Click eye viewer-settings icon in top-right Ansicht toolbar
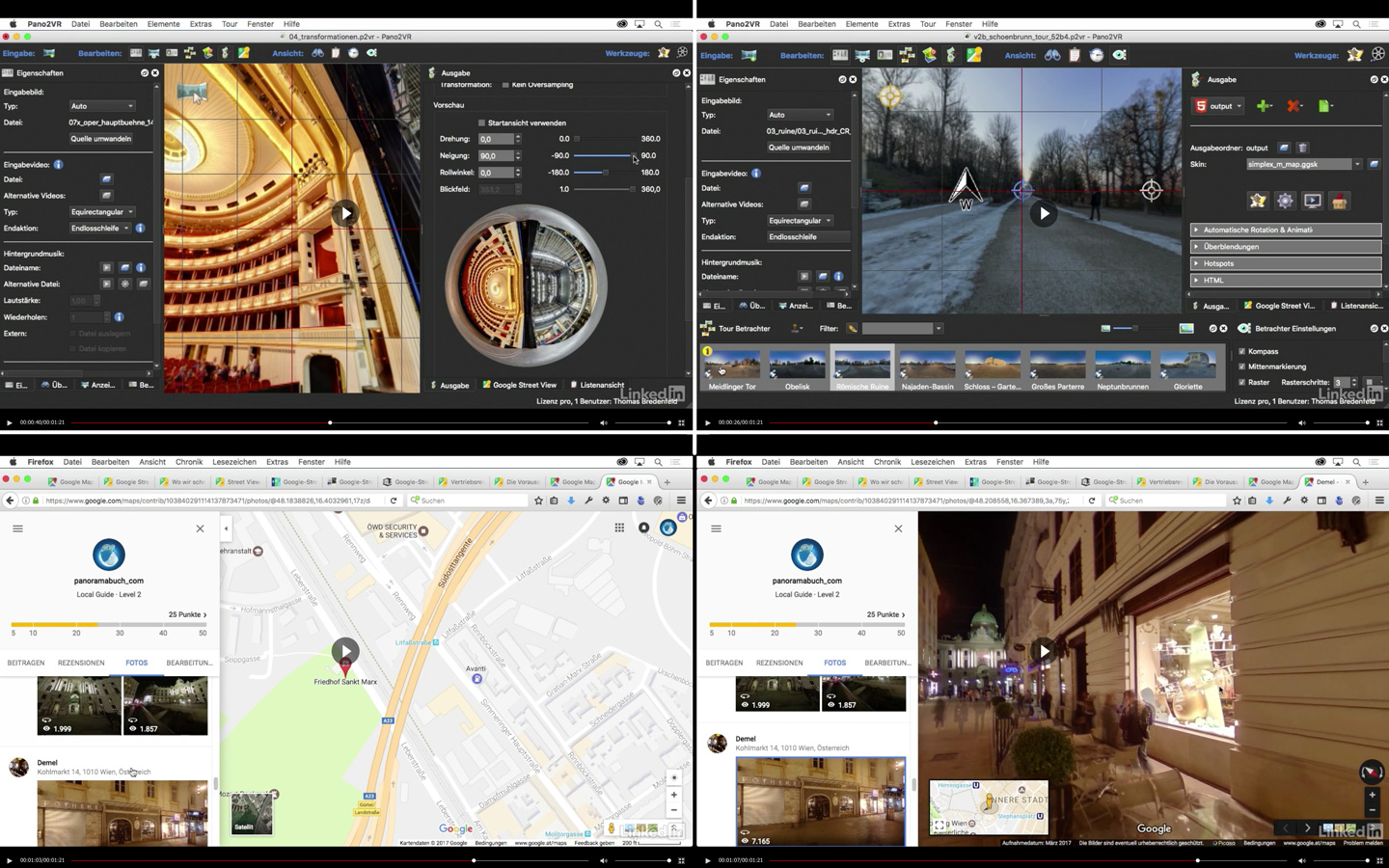 point(1119,55)
